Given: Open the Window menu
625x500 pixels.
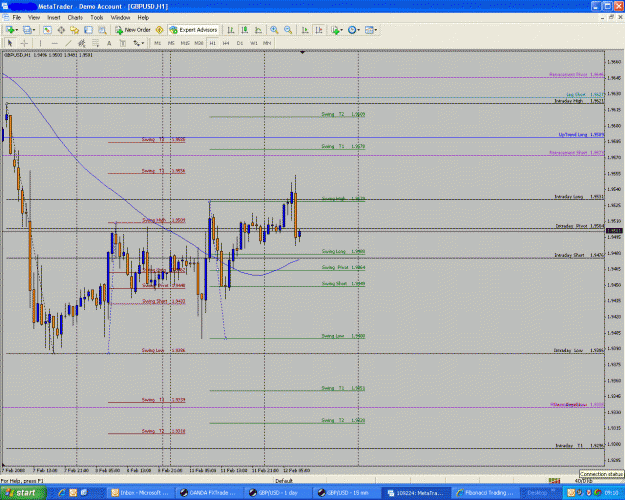Looking at the screenshot, I should 120,18.
